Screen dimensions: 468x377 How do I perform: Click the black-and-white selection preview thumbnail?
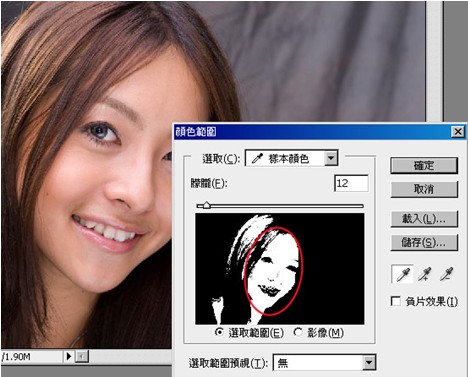point(280,269)
